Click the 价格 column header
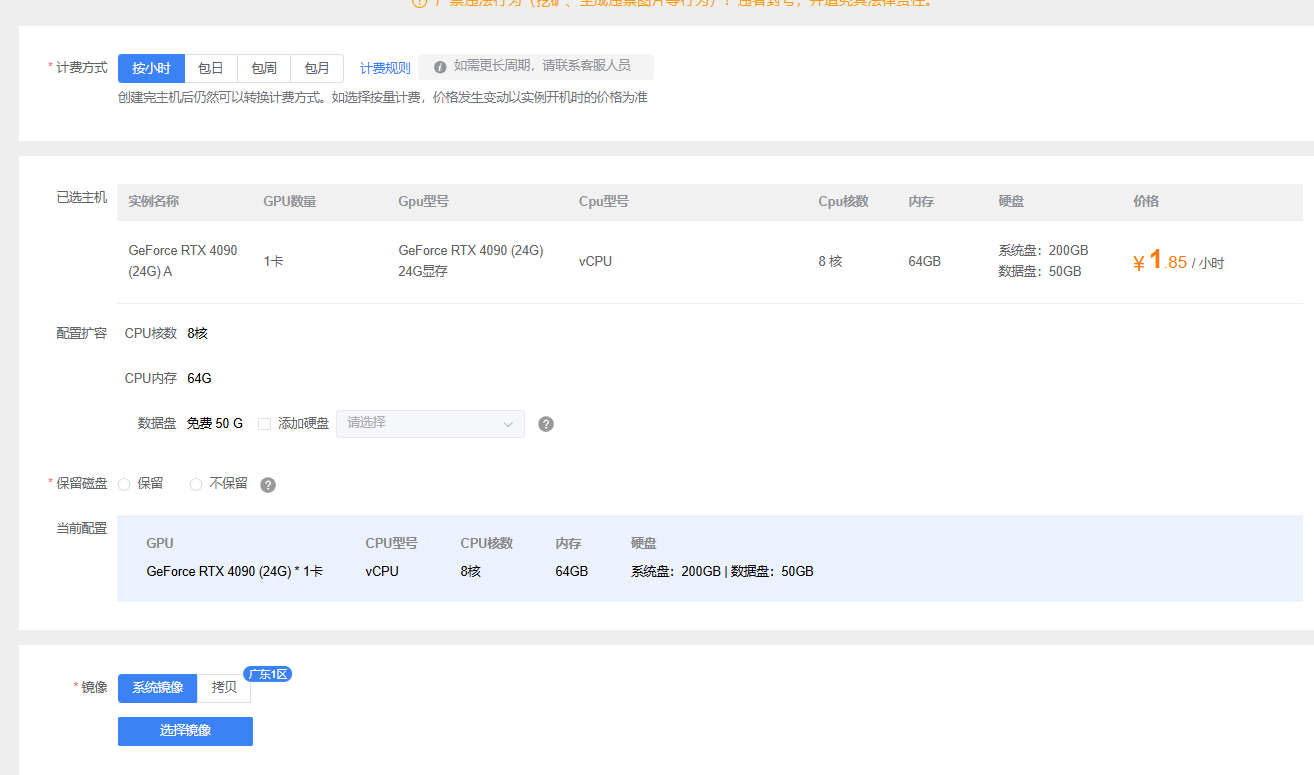The height and width of the screenshot is (775, 1314). pyautogui.click(x=1146, y=201)
